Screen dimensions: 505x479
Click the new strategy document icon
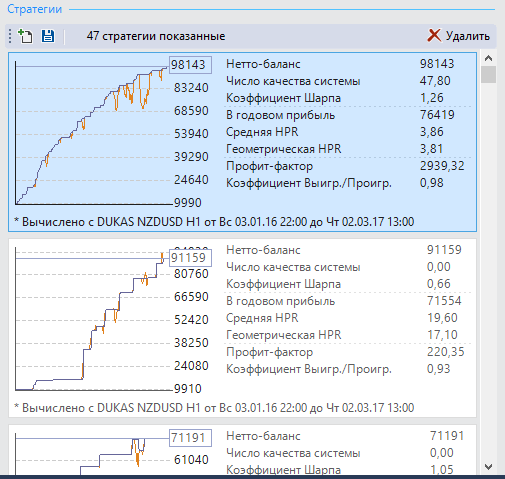point(25,36)
